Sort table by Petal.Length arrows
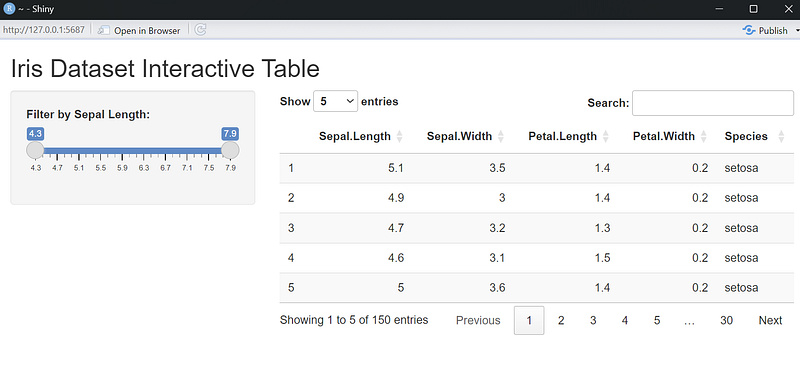 coord(606,136)
